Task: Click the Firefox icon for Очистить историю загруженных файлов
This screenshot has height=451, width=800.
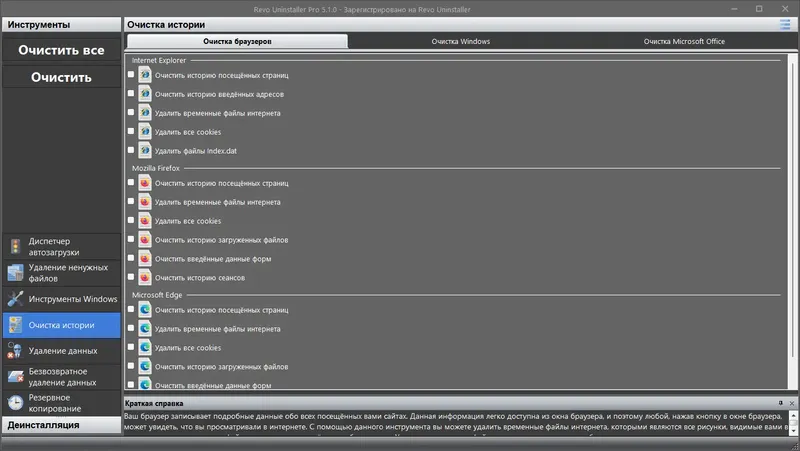Action: point(145,240)
